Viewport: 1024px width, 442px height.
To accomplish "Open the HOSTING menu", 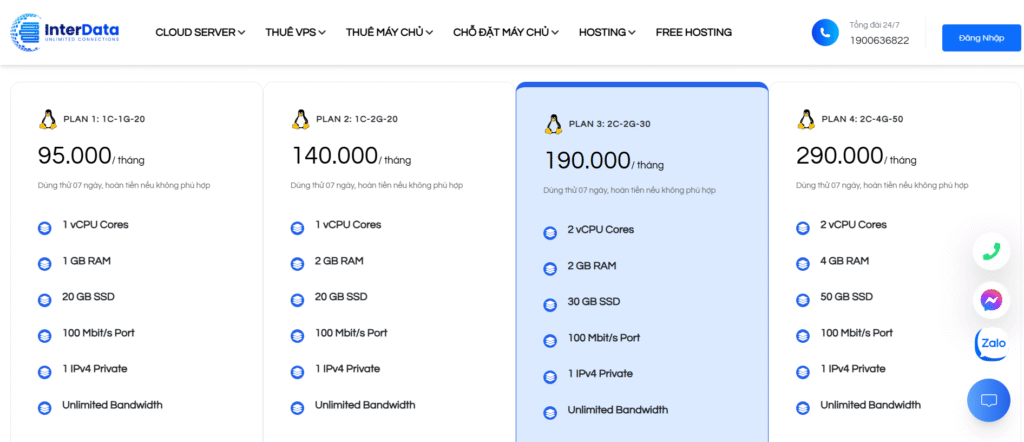I will [x=607, y=32].
